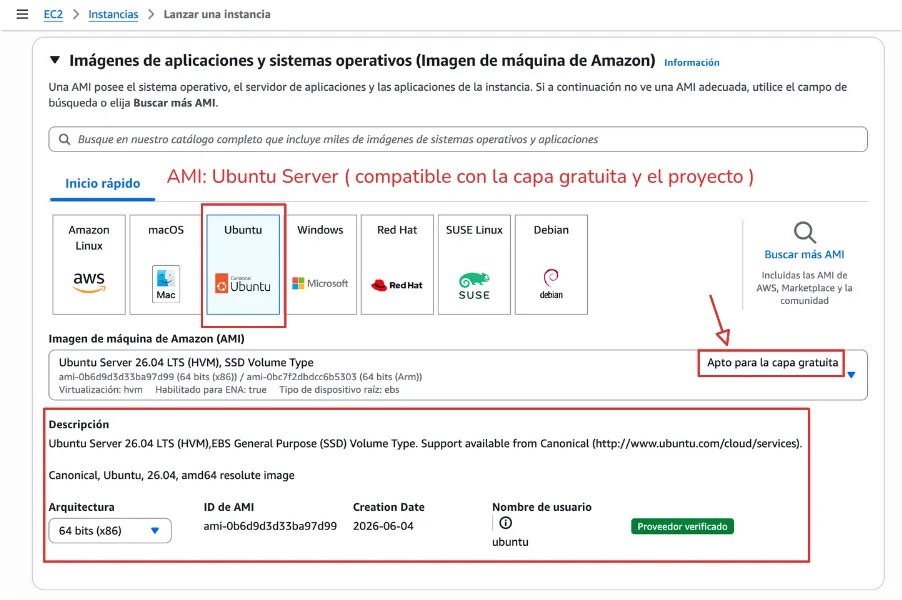Select the Debian AMI tile
The width and height of the screenshot is (902, 600).
(551, 265)
